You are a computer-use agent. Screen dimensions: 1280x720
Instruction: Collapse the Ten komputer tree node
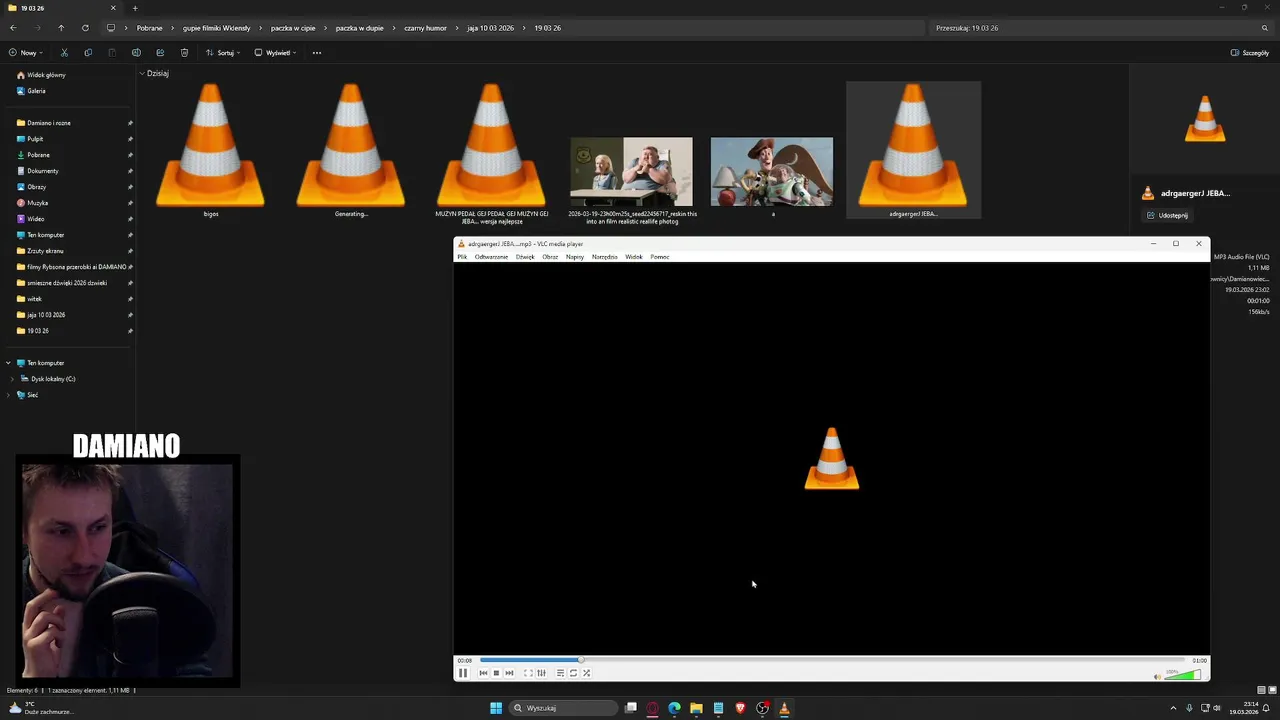[x=8, y=363]
